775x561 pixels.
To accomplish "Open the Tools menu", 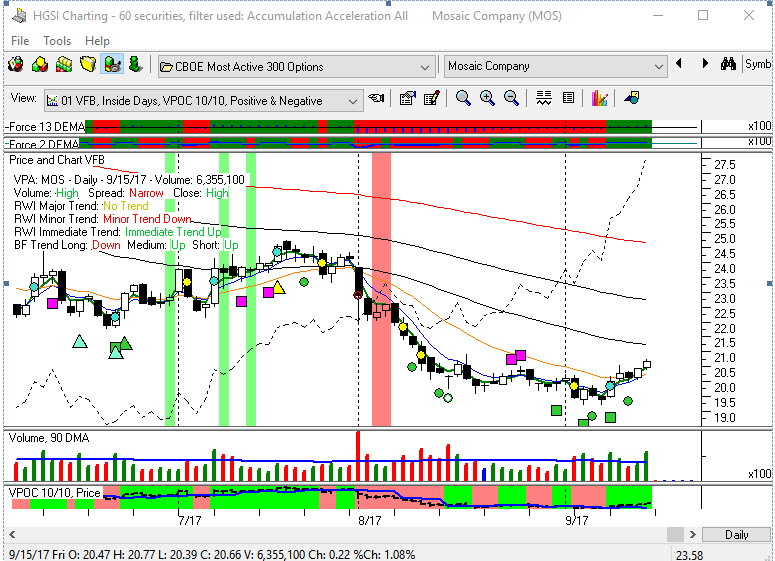I will [57, 41].
